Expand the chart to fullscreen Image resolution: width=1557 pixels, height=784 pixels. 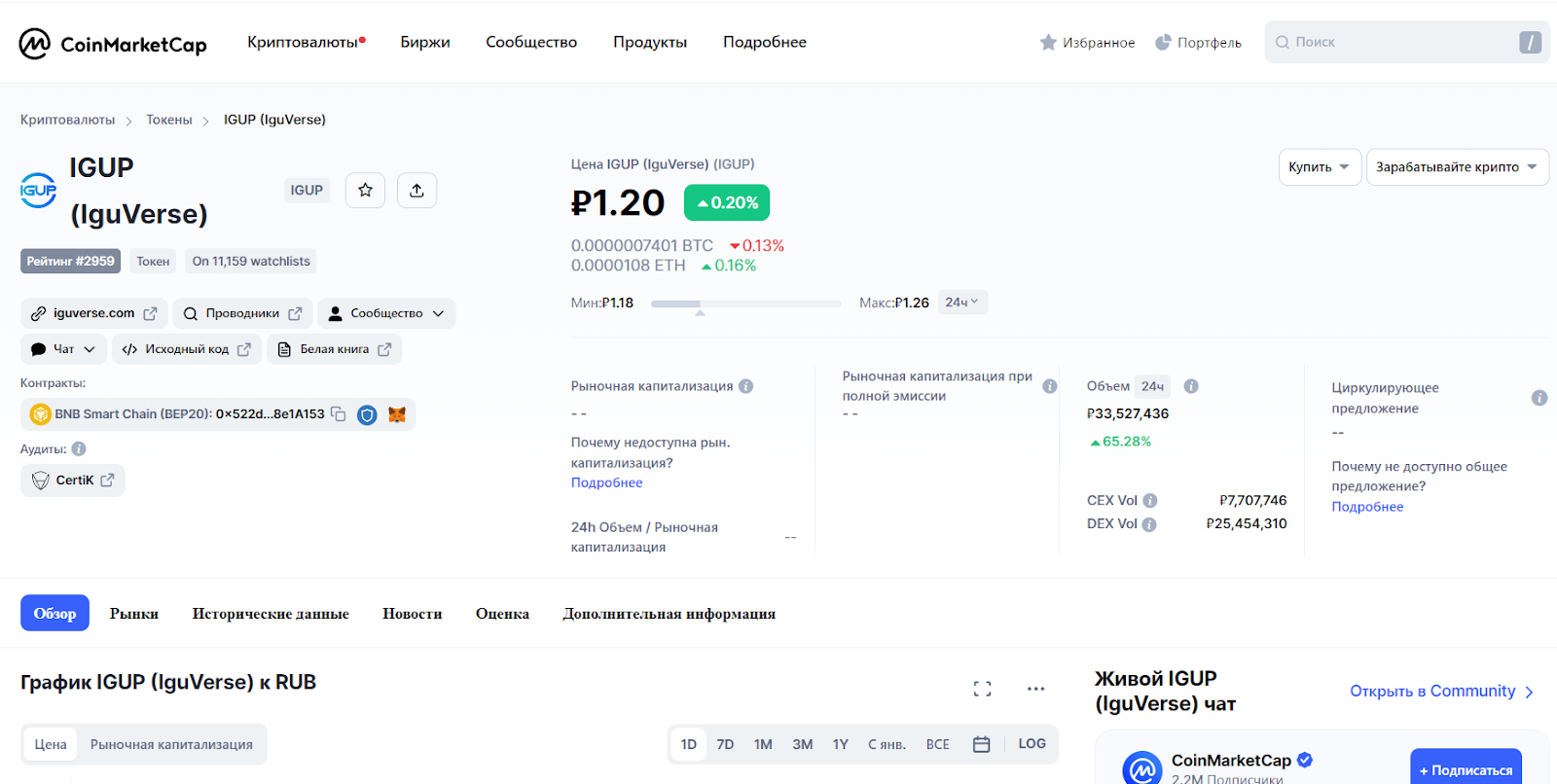tap(983, 689)
